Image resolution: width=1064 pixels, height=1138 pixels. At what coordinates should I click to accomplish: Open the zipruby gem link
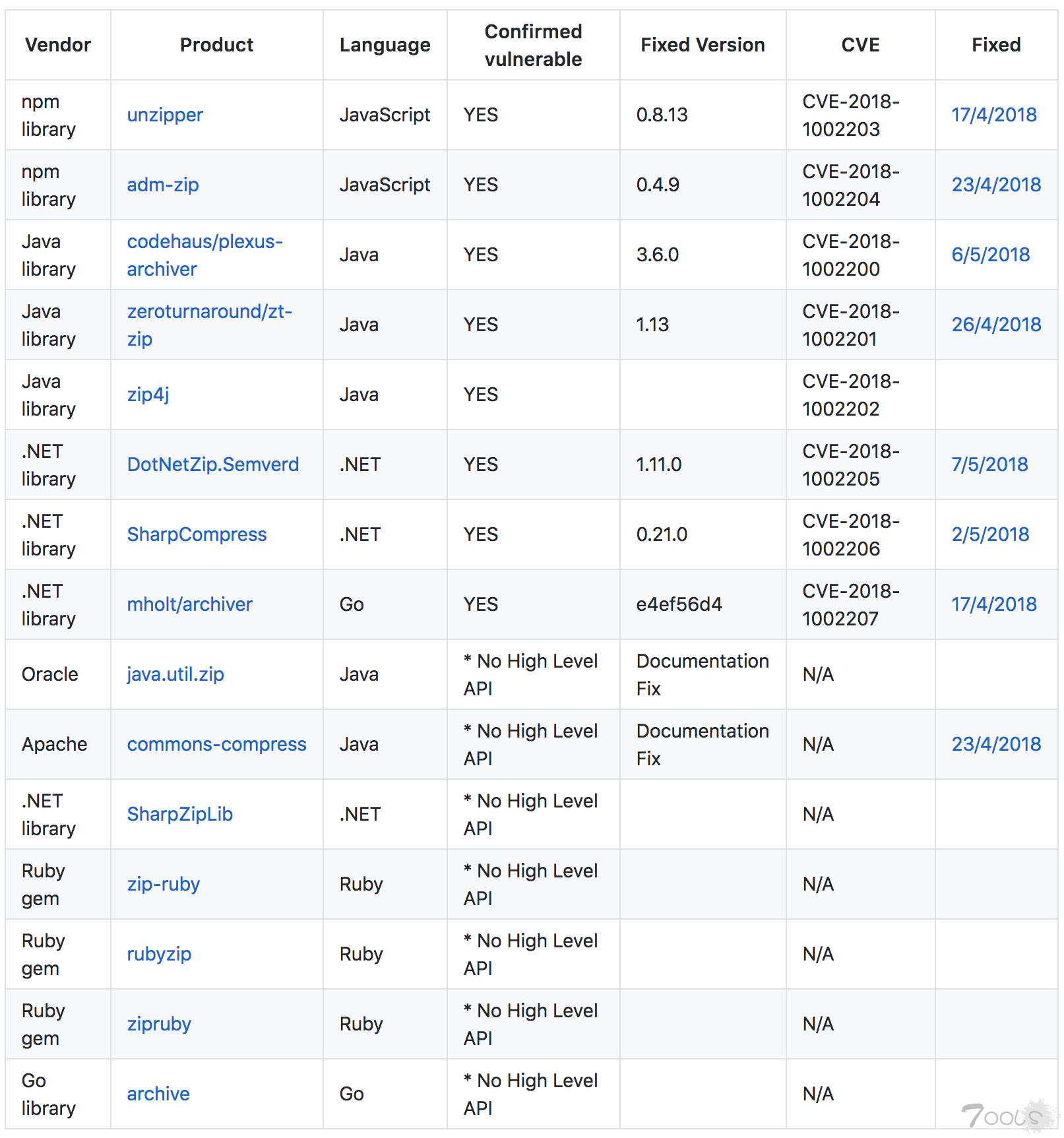159,1024
